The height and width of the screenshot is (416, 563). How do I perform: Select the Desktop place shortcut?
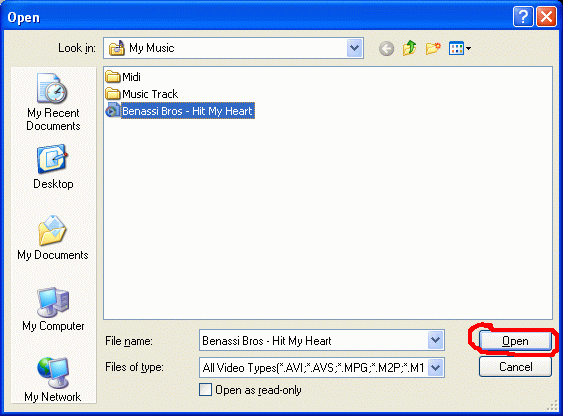(53, 167)
